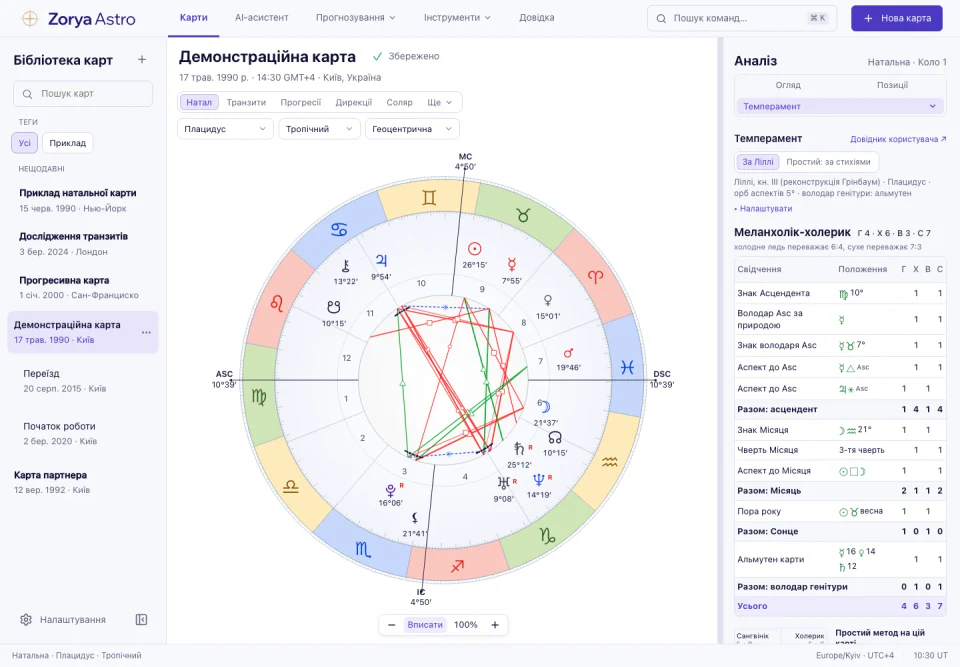Select the За Ліллі method toggle
This screenshot has width=960, height=667.
click(x=758, y=162)
